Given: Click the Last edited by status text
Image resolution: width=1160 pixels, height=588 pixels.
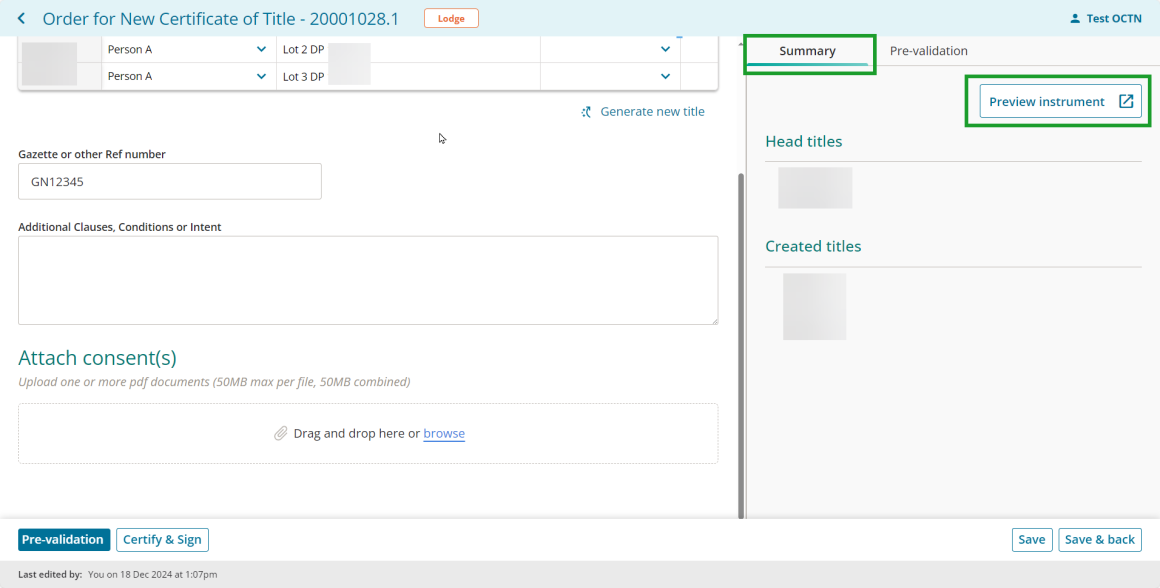Looking at the screenshot, I should point(118,574).
